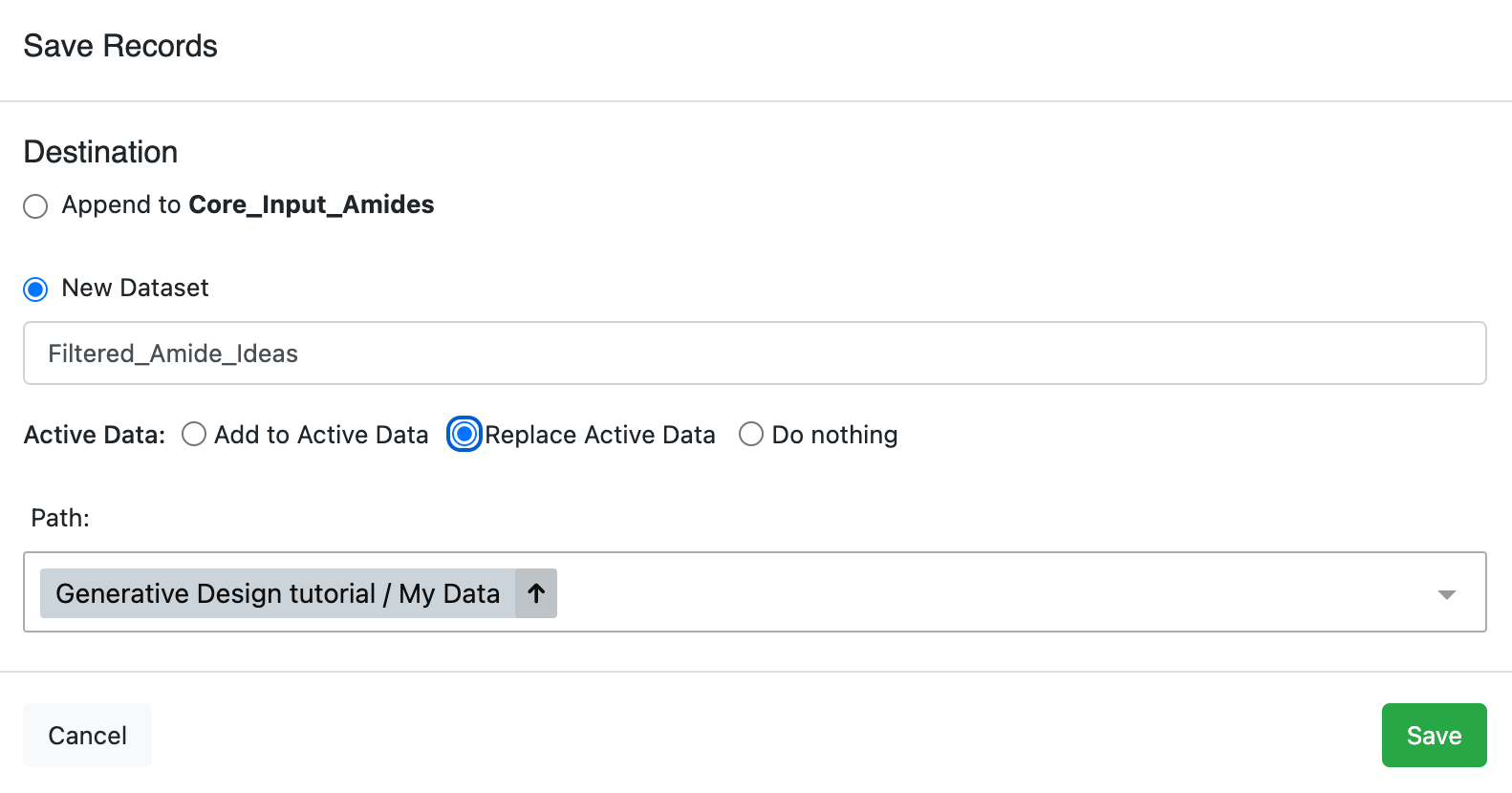Click the Replace Active Data label text
The image size is (1512, 793).
pos(599,435)
